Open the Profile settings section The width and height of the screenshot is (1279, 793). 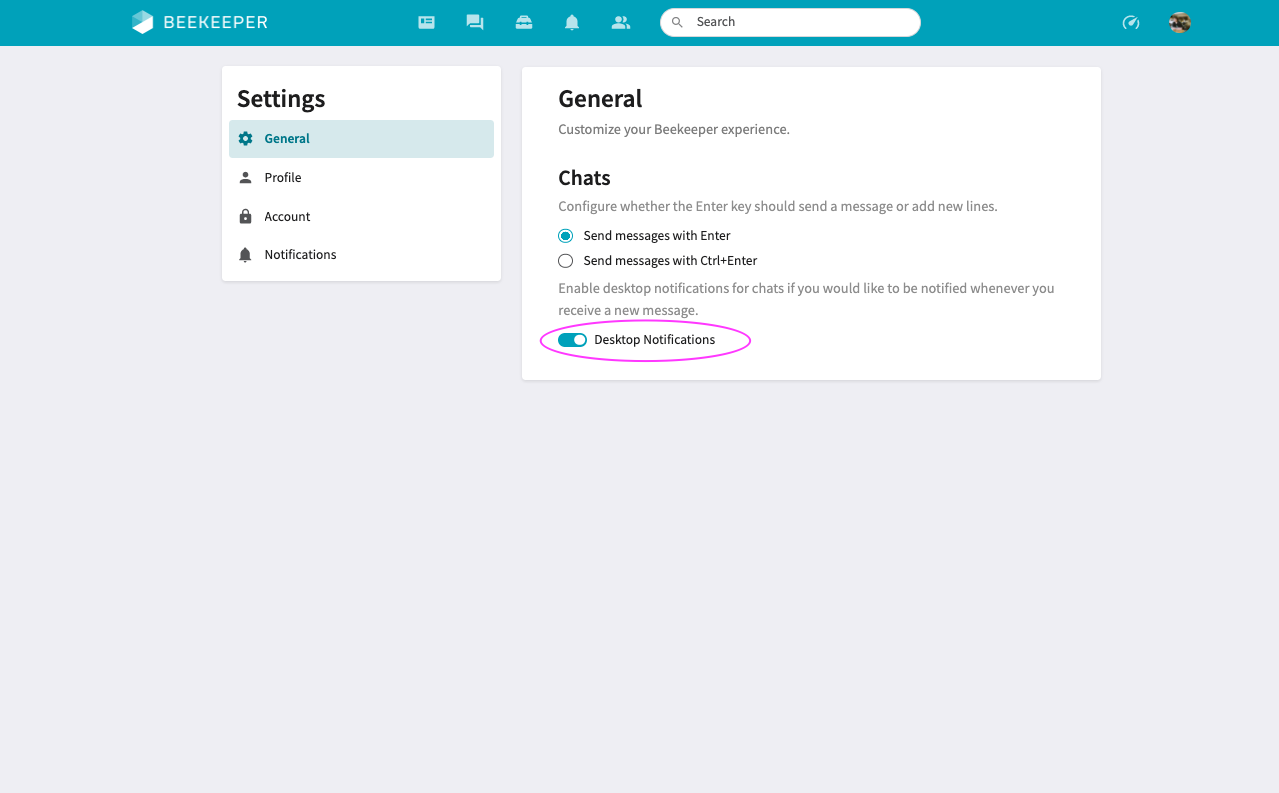point(283,178)
